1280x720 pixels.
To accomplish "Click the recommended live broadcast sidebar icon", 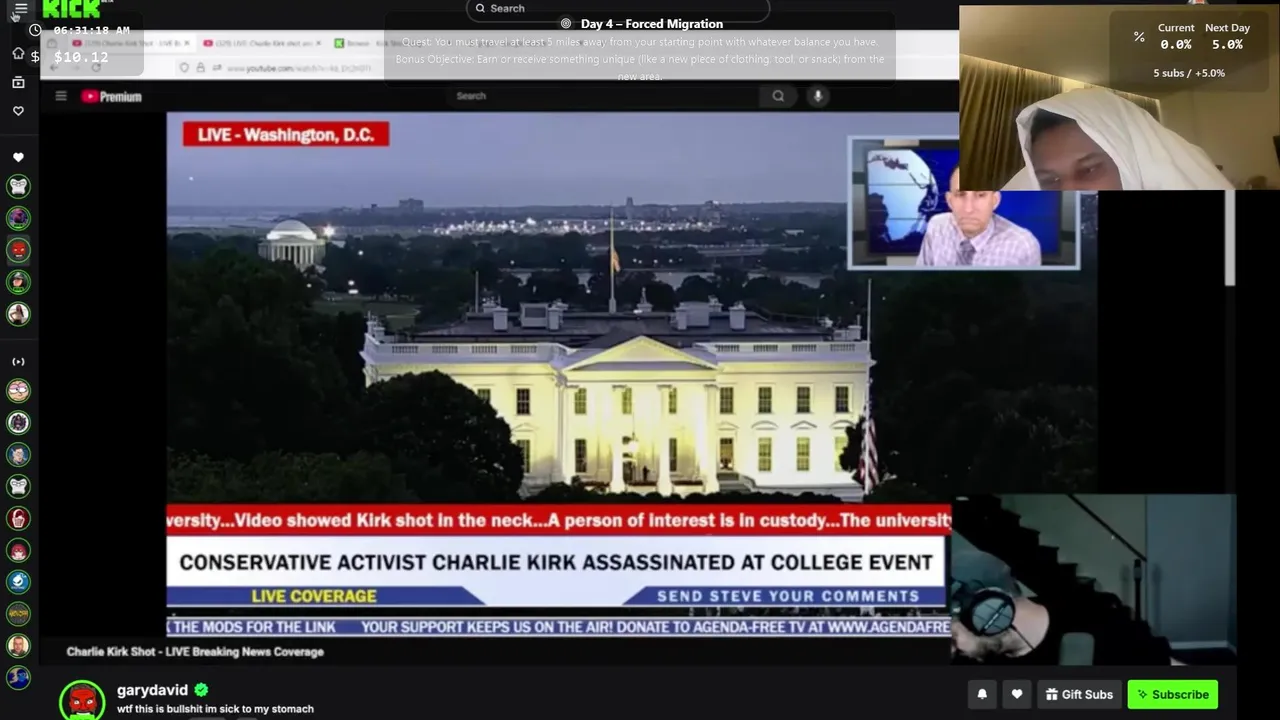I will coord(18,362).
